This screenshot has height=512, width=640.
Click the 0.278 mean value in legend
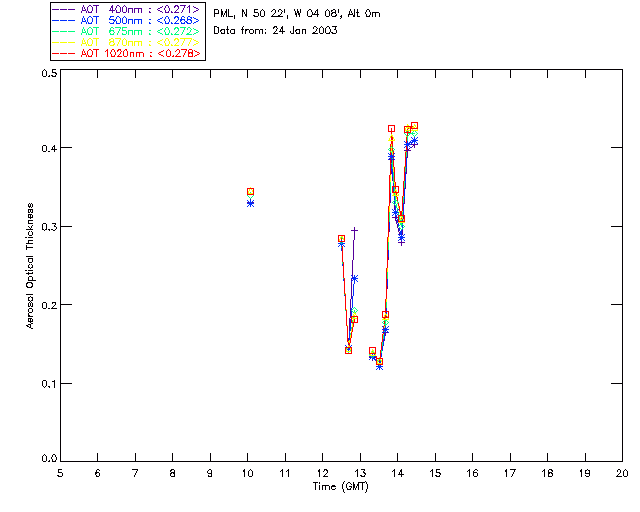179,53
